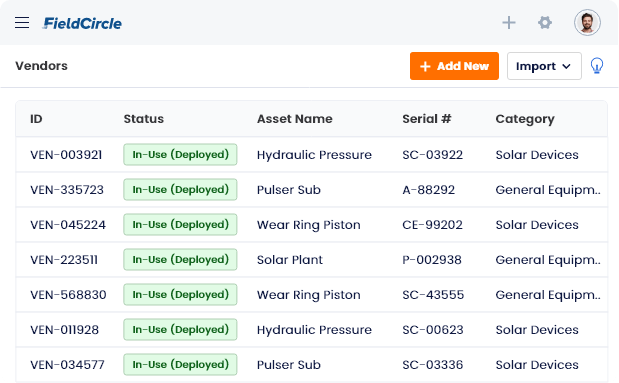Click Solar Devices in VEN-003921 row

pyautogui.click(x=537, y=155)
